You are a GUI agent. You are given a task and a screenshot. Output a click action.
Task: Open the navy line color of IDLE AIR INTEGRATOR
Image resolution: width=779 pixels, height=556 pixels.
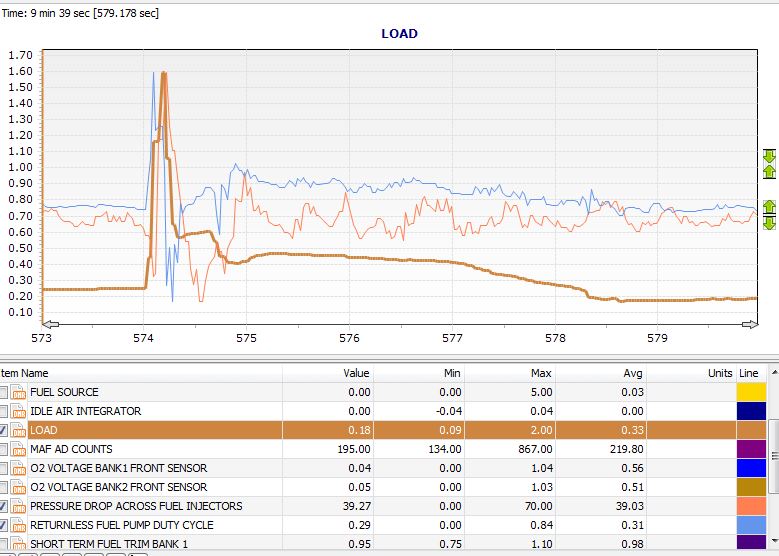coord(751,411)
